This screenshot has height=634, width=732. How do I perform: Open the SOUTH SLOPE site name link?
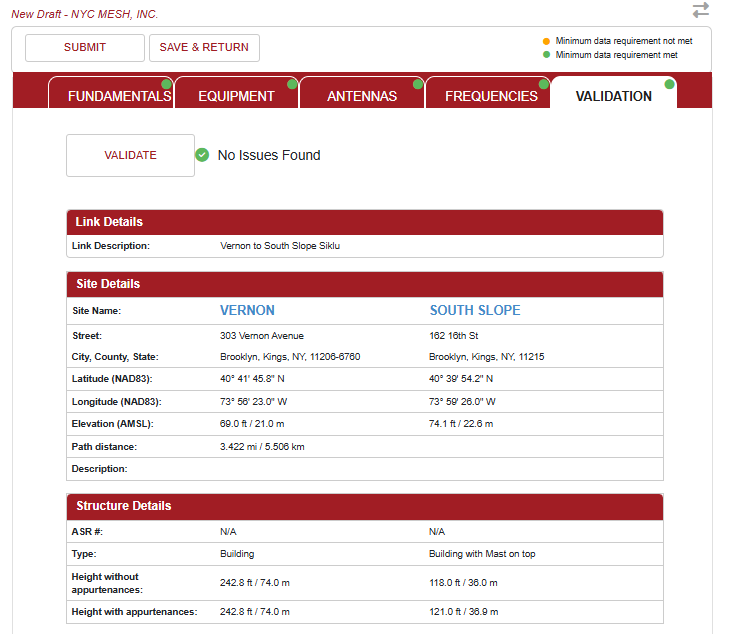(475, 310)
